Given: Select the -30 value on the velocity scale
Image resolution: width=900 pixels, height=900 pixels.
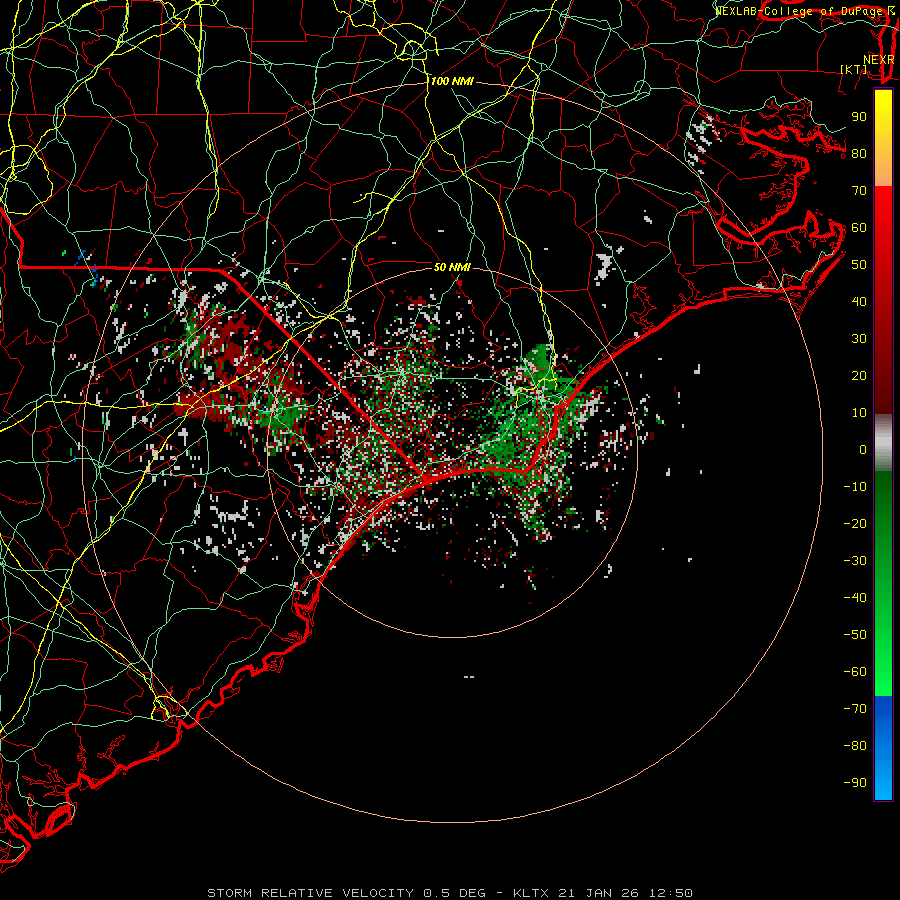Looking at the screenshot, I should [x=855, y=561].
